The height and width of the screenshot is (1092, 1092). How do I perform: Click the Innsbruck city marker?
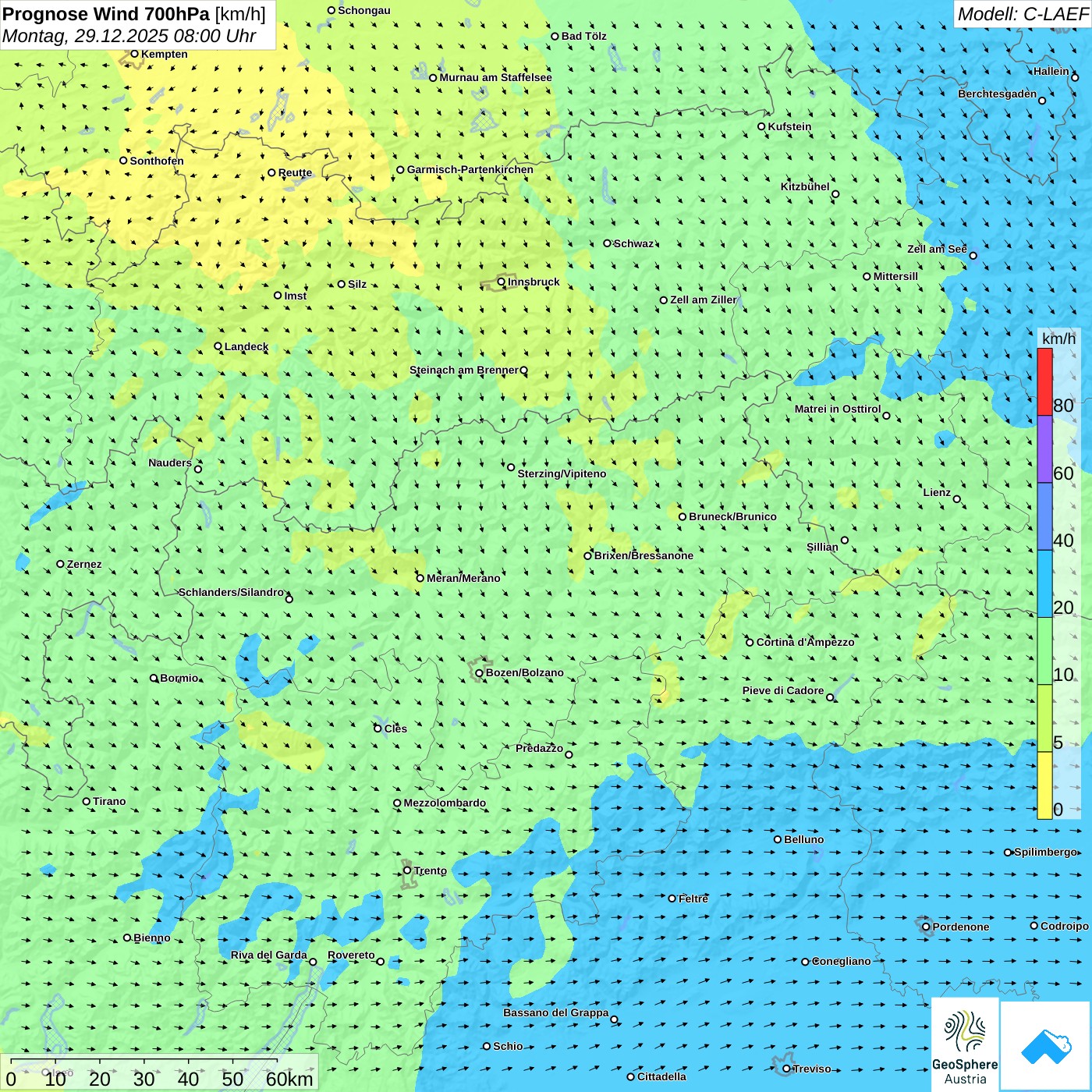point(502,282)
